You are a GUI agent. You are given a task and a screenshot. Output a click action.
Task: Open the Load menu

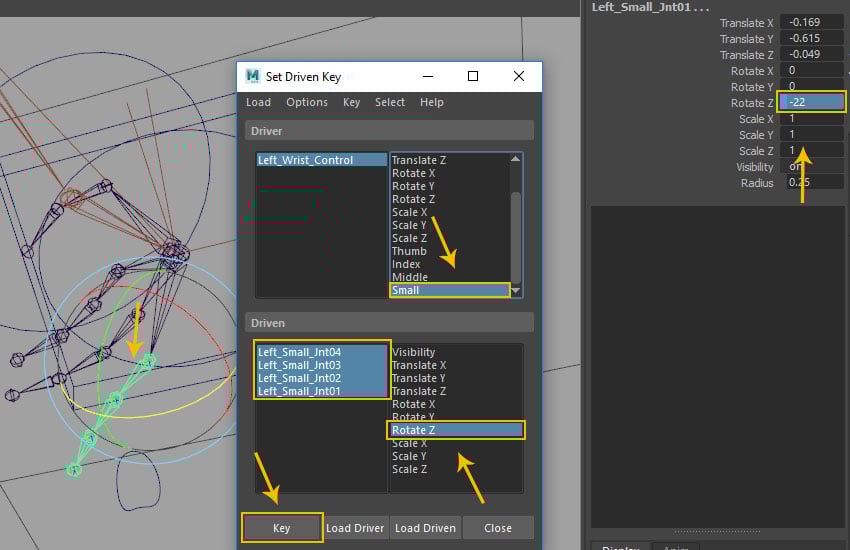point(258,102)
